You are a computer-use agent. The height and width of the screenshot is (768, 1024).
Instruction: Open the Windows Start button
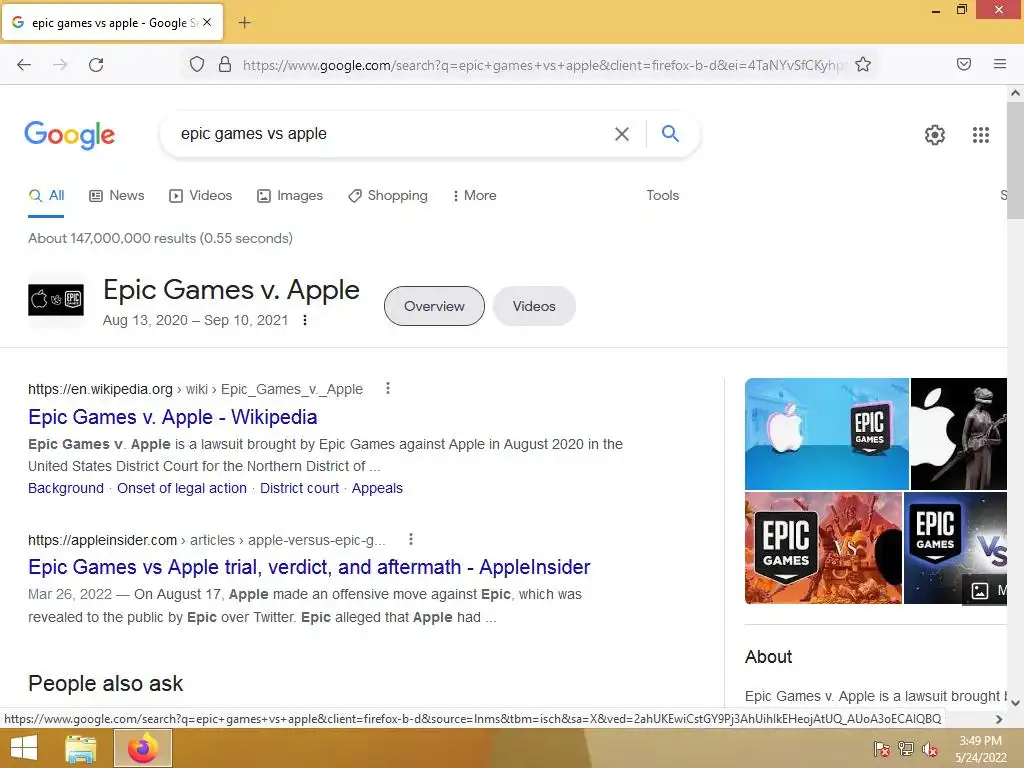tap(24, 748)
